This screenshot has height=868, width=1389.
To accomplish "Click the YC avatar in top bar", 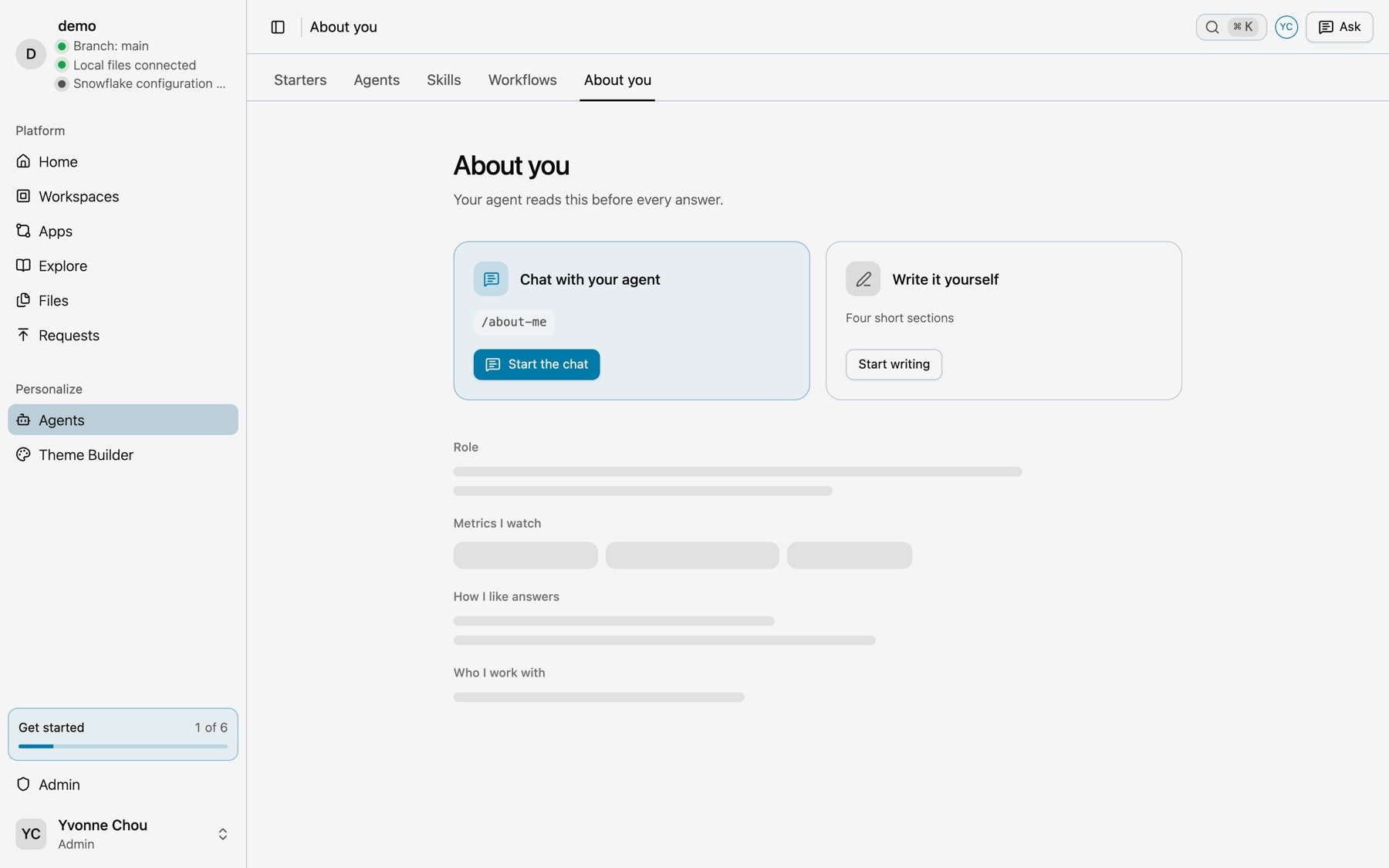I will coord(1286,27).
